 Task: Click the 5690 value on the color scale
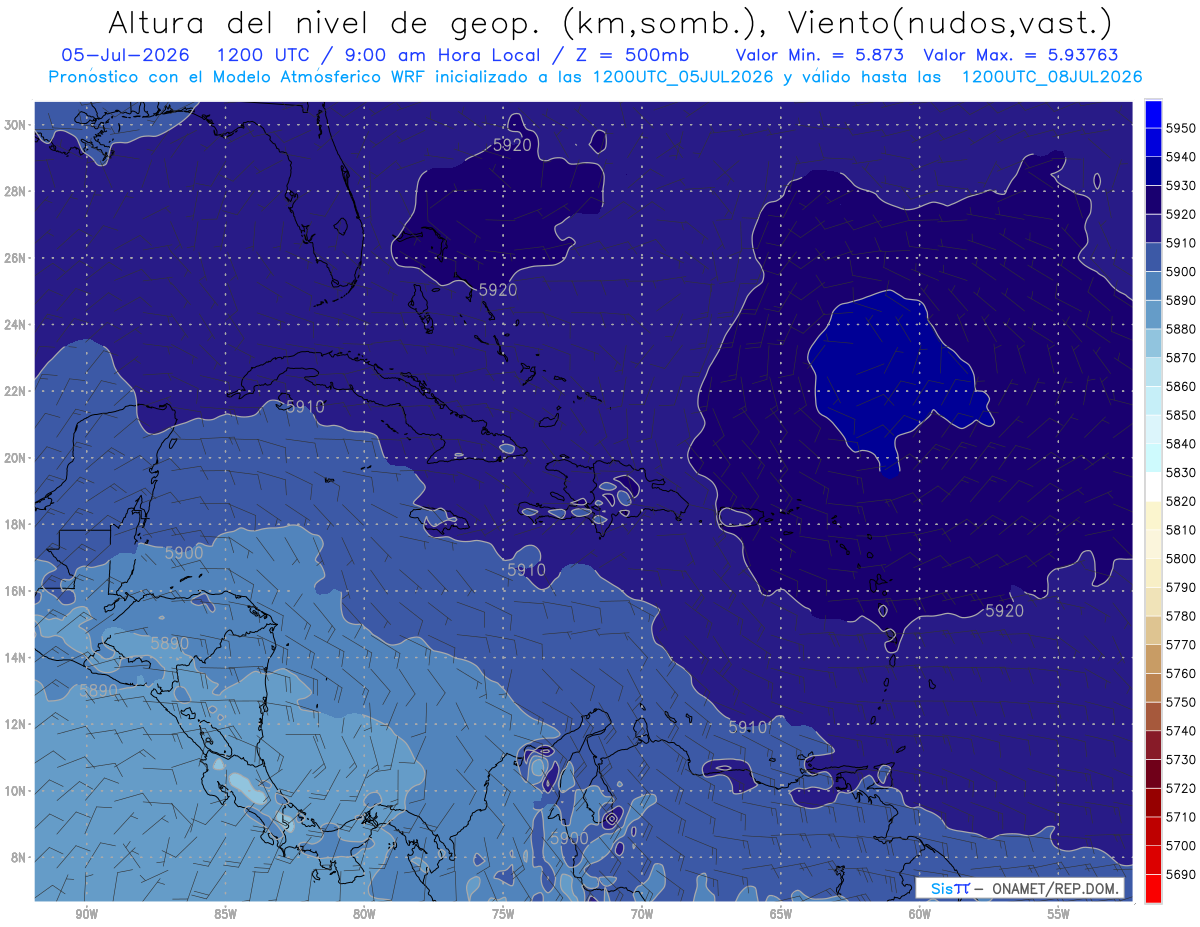pyautogui.click(x=1181, y=874)
